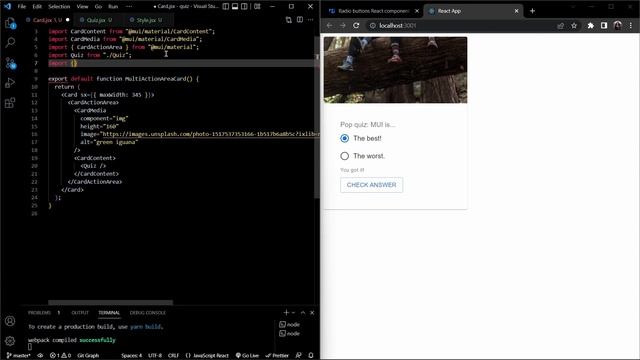This screenshot has width=640, height=360.
Task: Open a new browser tab
Action: [532, 11]
